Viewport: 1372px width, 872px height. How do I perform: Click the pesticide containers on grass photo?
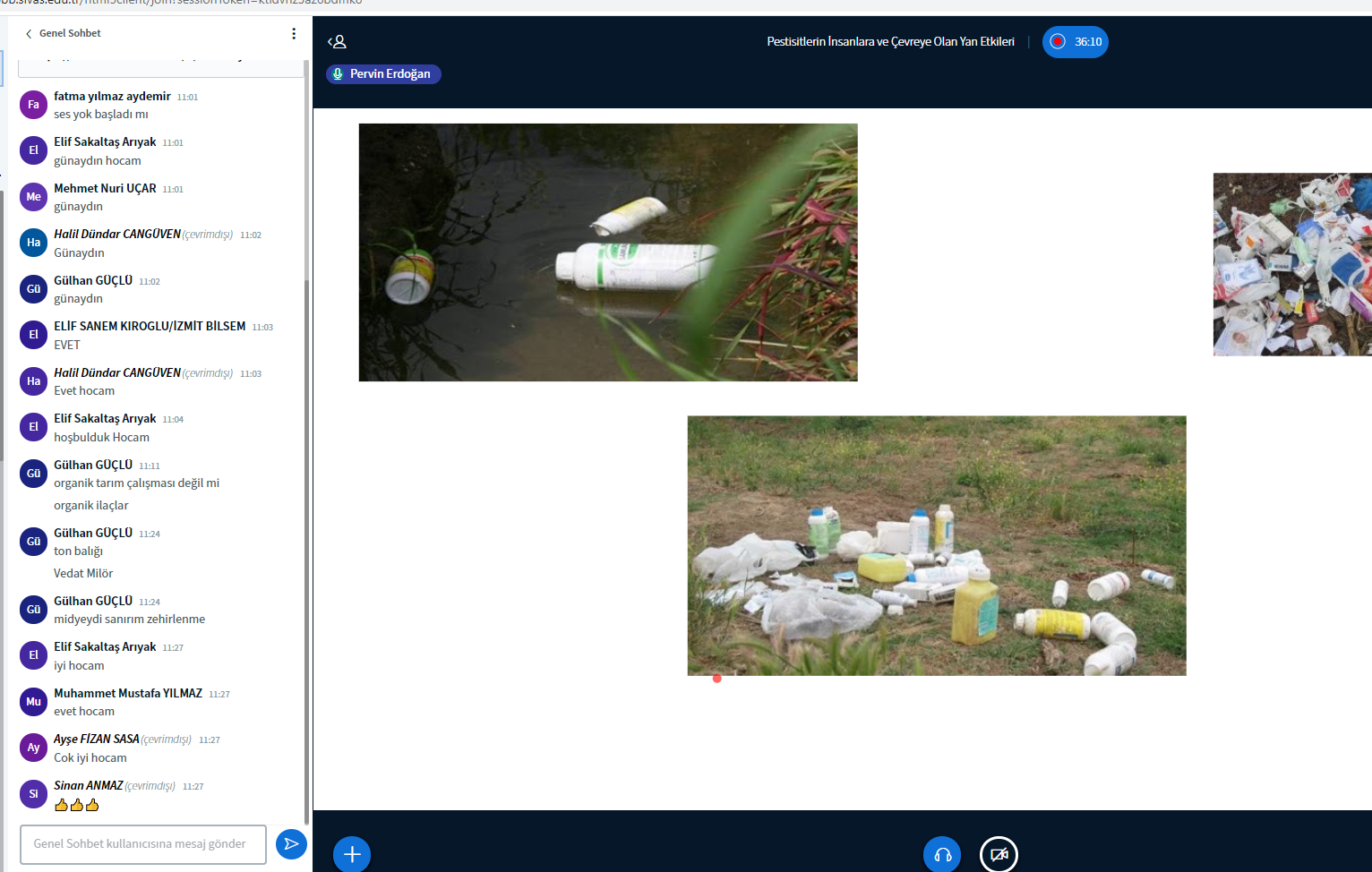(937, 545)
